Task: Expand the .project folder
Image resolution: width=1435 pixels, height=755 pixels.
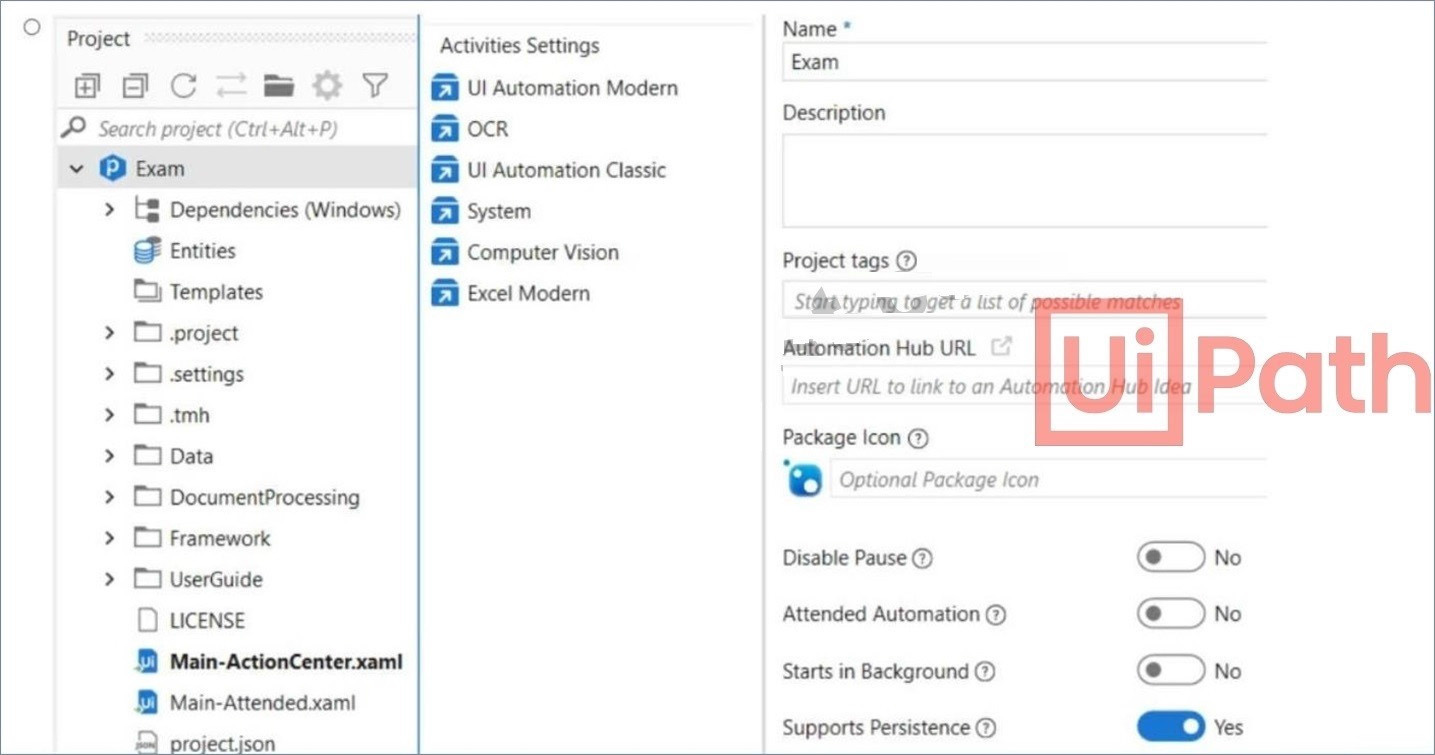Action: pyautogui.click(x=110, y=333)
